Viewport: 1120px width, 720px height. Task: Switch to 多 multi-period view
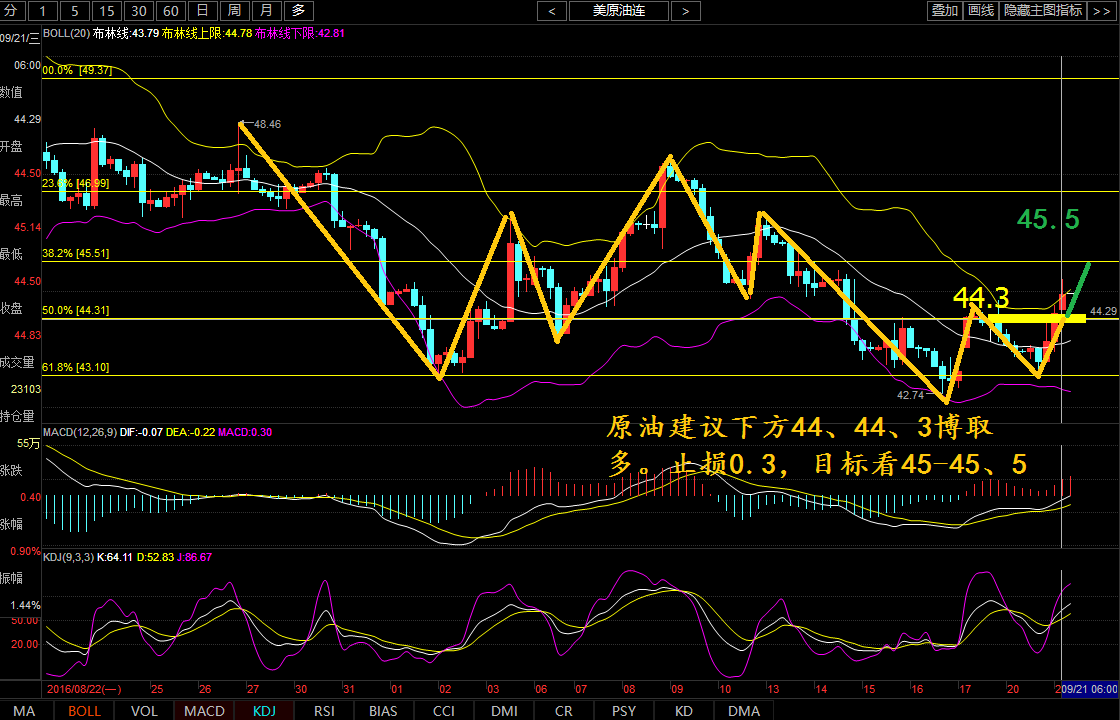click(x=298, y=11)
